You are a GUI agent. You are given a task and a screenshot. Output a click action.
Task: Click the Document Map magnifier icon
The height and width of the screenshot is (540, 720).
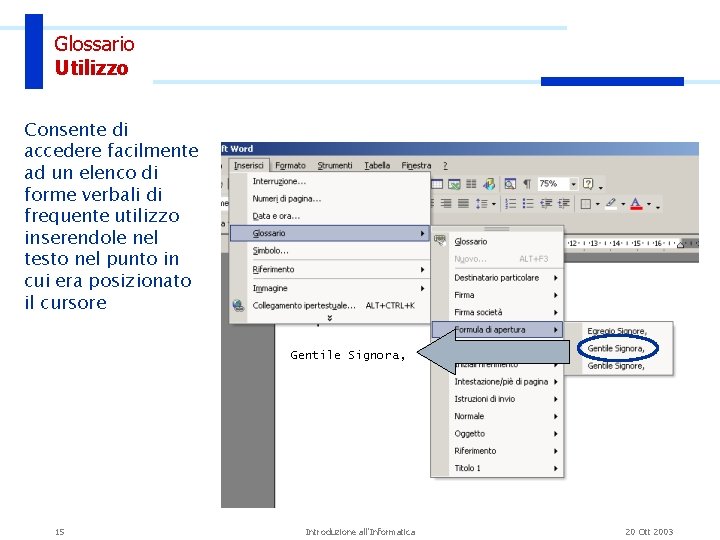click(x=510, y=184)
